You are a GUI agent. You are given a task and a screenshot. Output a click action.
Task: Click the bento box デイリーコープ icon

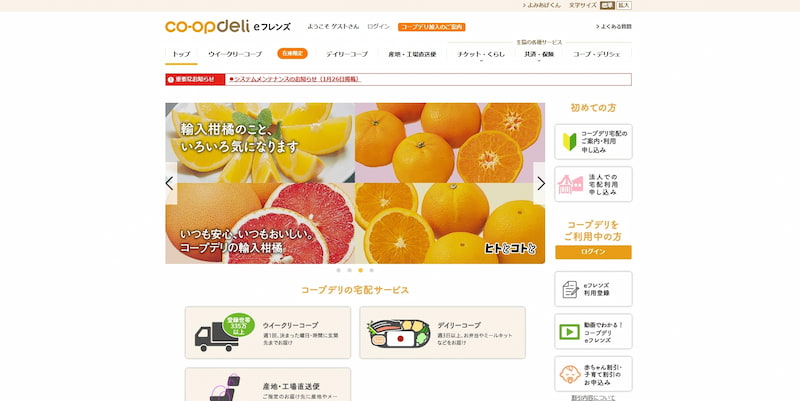[x=398, y=334]
